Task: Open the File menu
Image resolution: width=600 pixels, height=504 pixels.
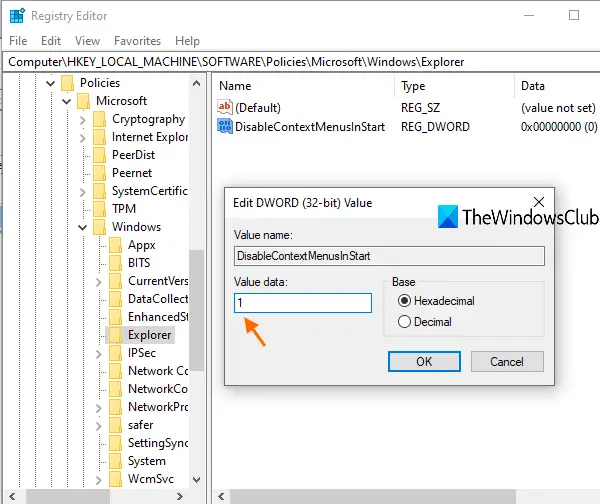Action: [x=18, y=41]
